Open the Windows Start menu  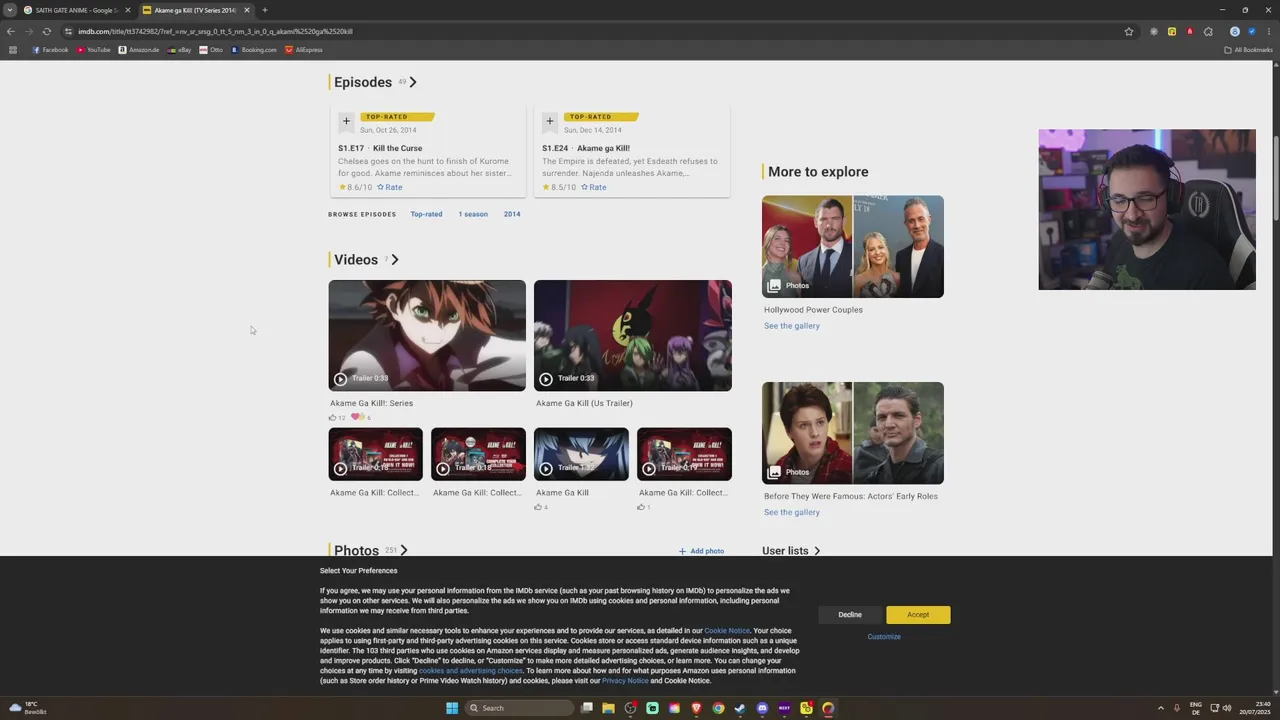[452, 708]
